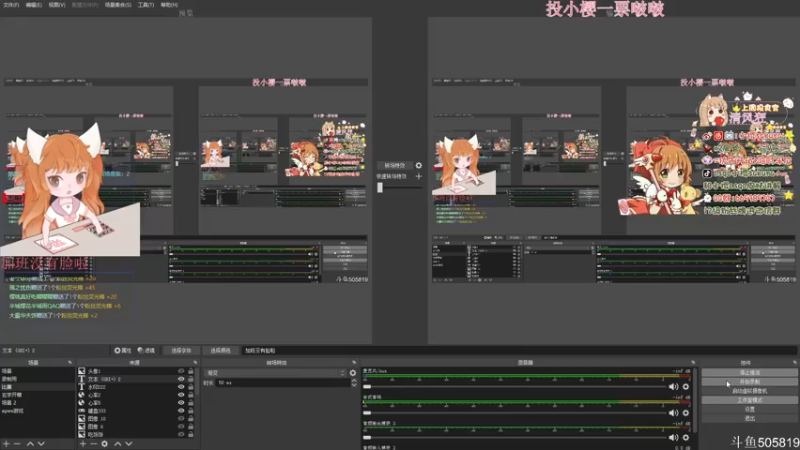Toggle the lock on the 水印222 source
The image size is (800, 450).
(191, 387)
